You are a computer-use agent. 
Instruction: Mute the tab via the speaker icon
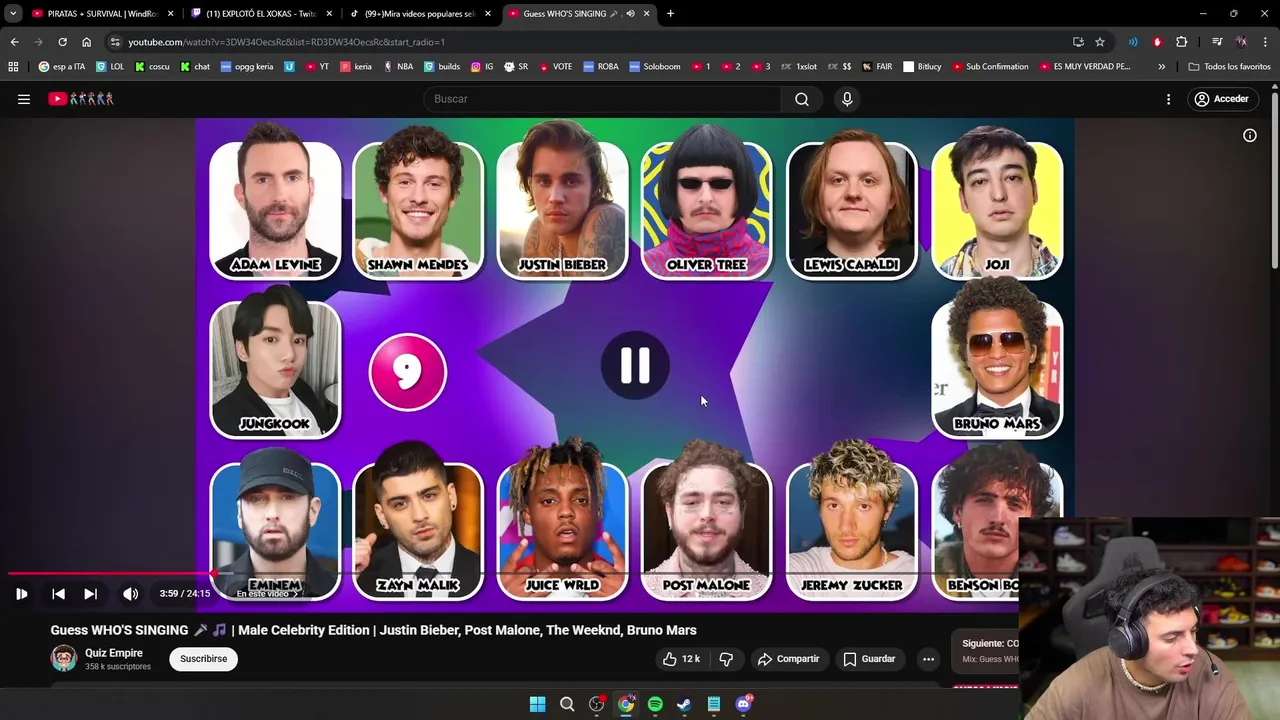point(630,14)
